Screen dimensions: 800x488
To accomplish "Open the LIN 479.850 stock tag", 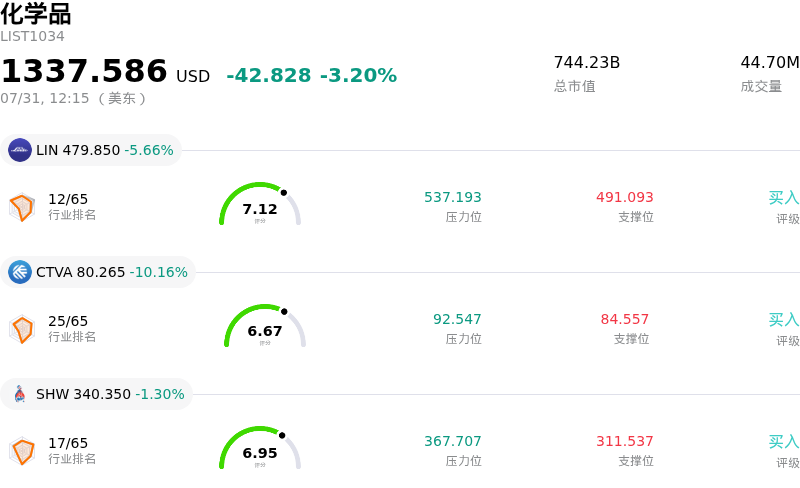I will pos(91,150).
